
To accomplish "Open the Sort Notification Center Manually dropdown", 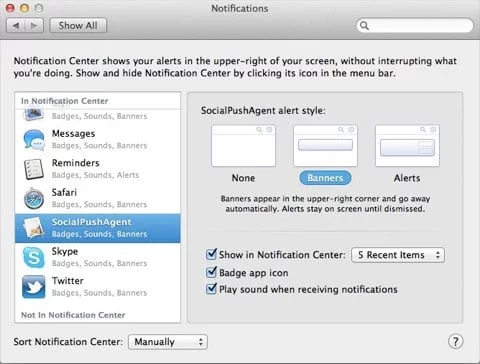I will click(168, 342).
